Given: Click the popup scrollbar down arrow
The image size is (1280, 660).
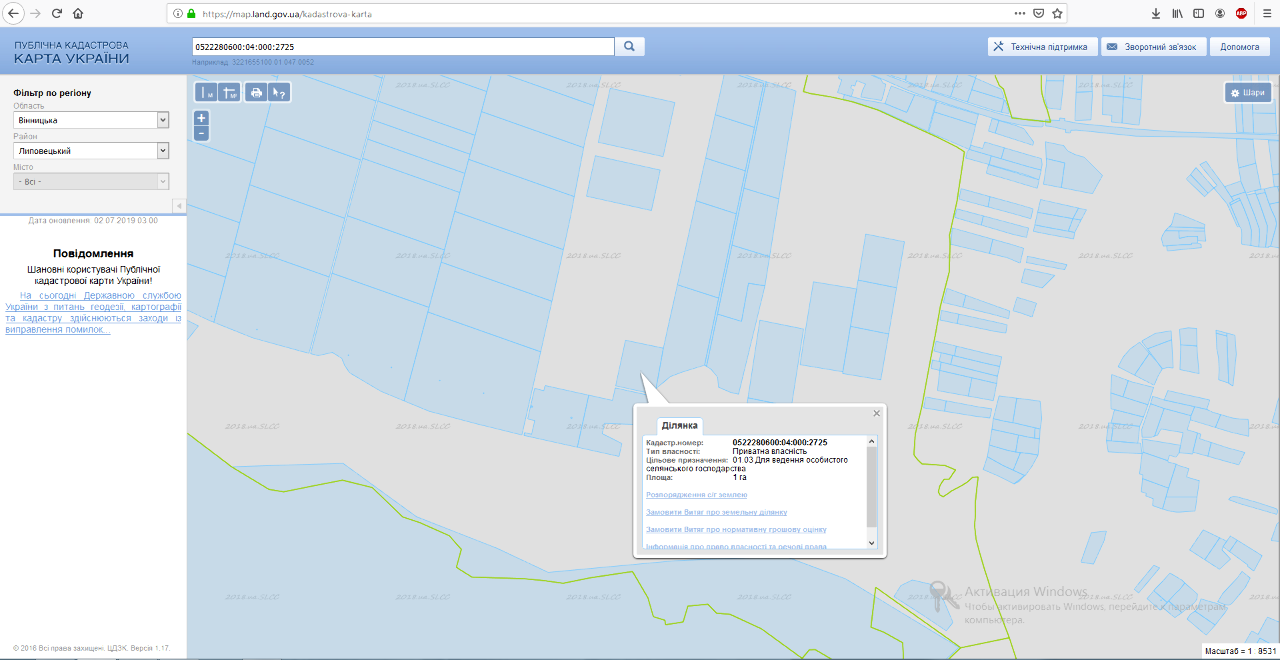Looking at the screenshot, I should (871, 542).
